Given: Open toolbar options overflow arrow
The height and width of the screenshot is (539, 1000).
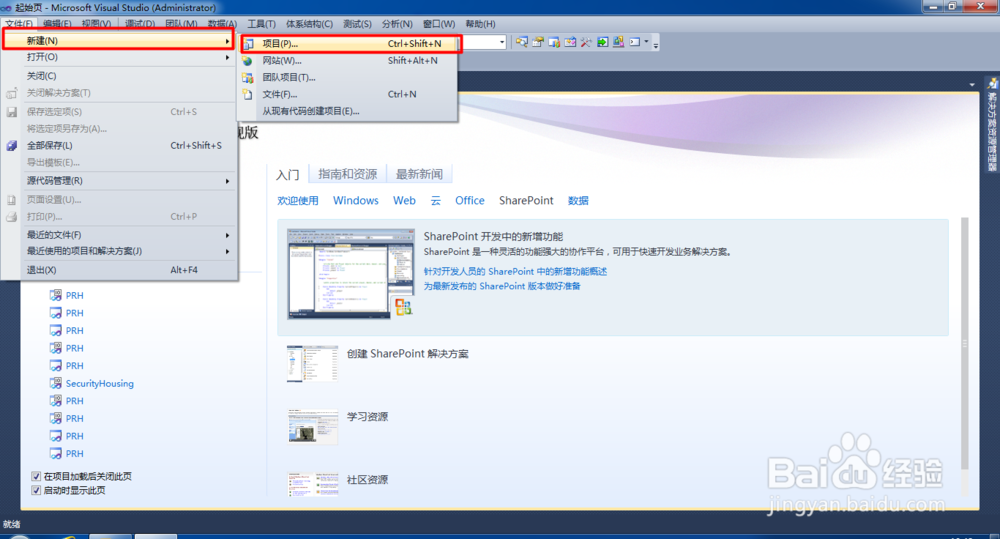Looking at the screenshot, I should point(655,44).
